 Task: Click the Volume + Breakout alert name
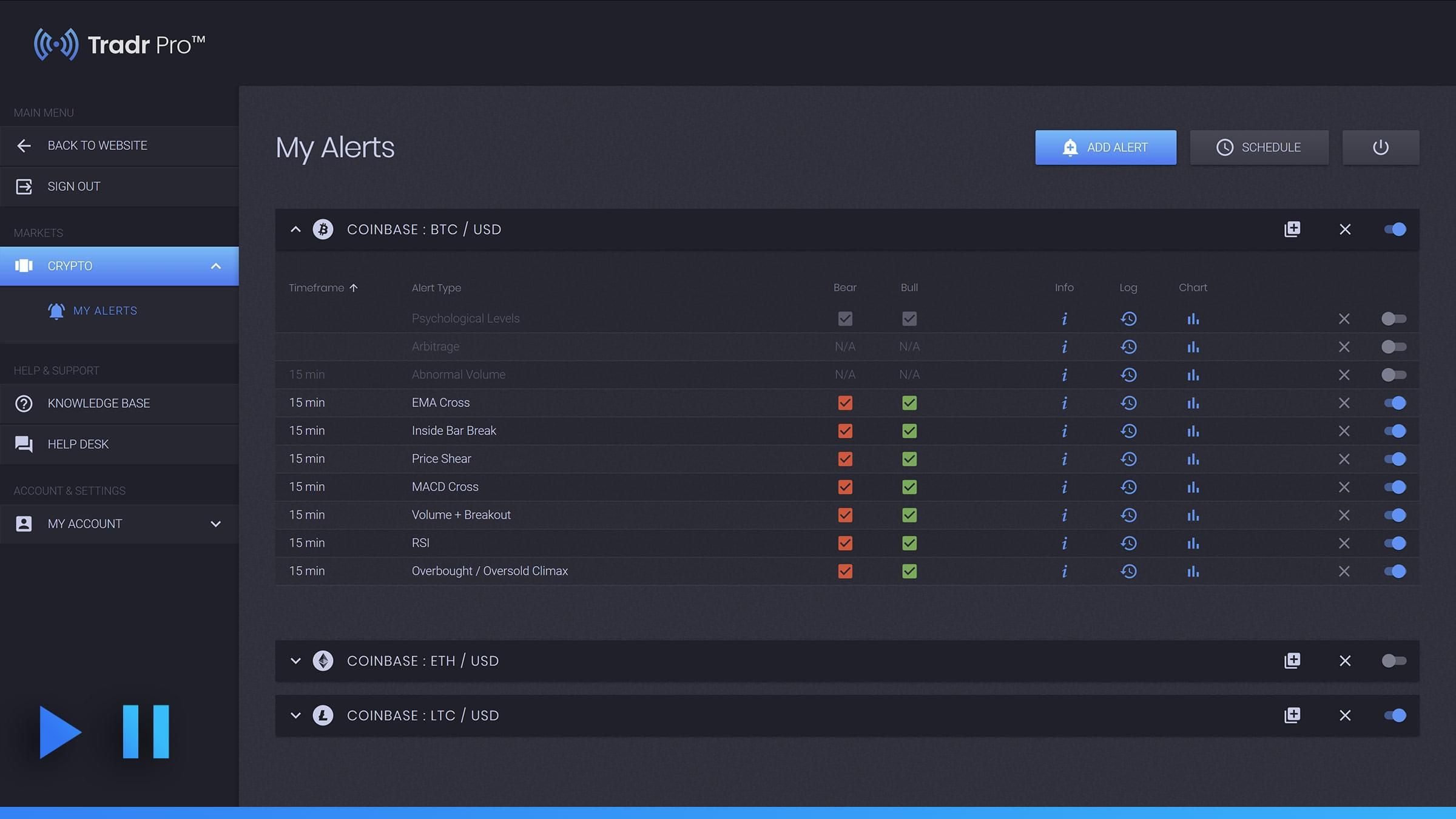[x=461, y=515]
